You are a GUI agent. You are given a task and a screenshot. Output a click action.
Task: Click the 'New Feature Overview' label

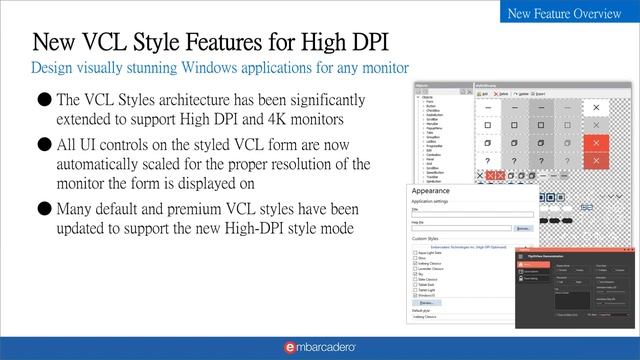pyautogui.click(x=564, y=13)
